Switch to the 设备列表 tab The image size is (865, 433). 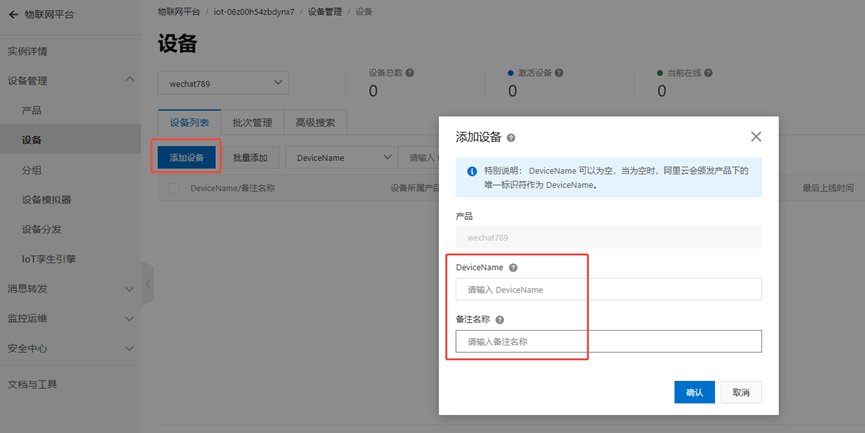click(x=189, y=122)
